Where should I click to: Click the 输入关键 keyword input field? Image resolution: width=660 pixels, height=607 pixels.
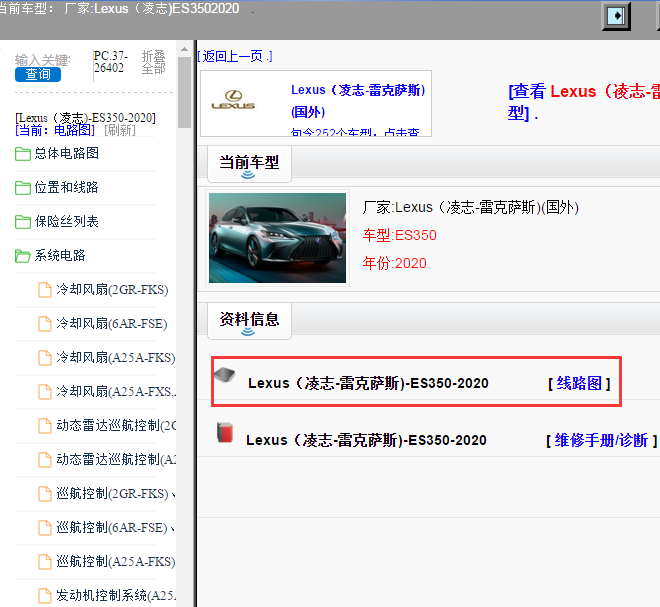pyautogui.click(x=43, y=60)
